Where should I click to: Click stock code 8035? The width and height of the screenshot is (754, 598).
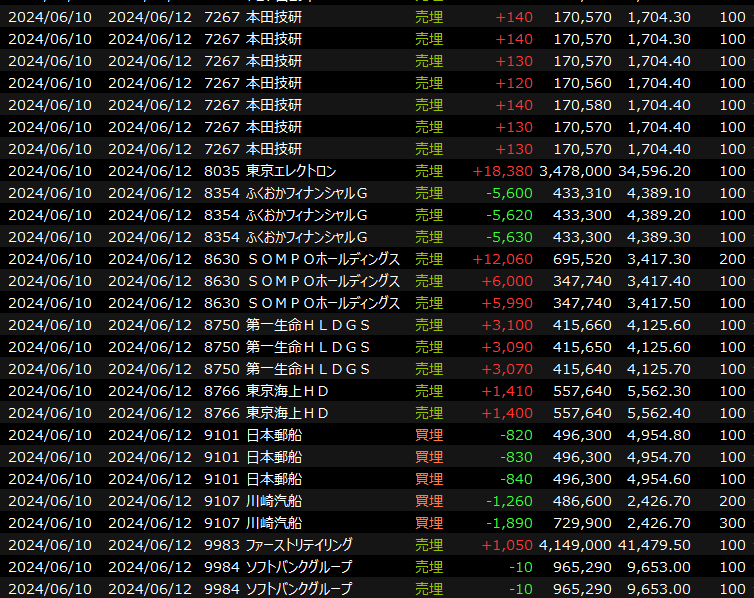pos(221,171)
